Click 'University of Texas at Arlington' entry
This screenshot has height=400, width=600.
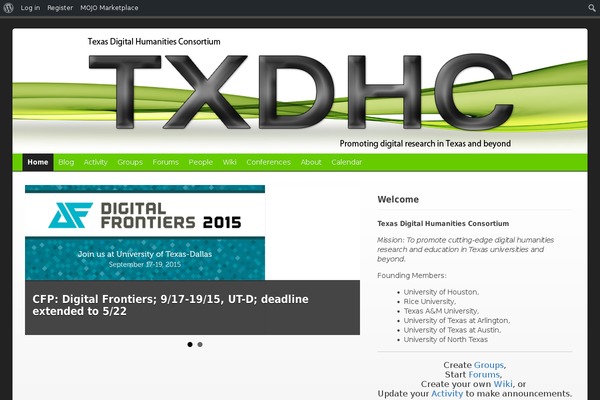pos(457,321)
